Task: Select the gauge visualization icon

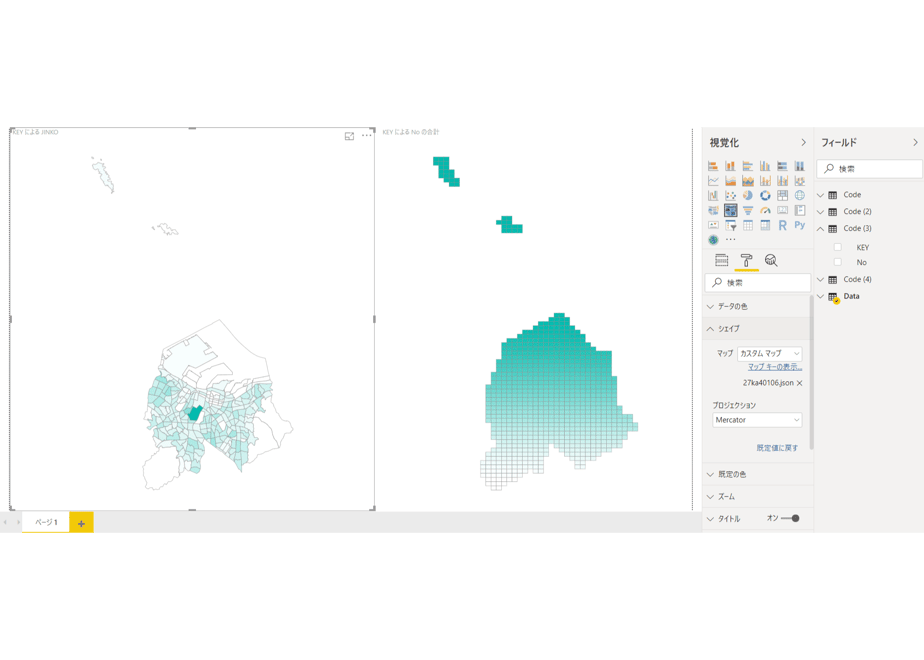Action: coord(765,210)
